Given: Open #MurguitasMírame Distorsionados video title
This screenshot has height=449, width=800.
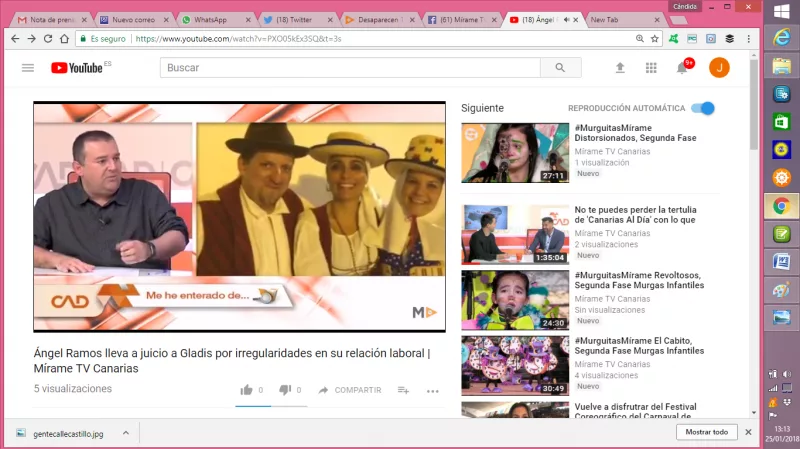Looking at the screenshot, I should [635, 133].
